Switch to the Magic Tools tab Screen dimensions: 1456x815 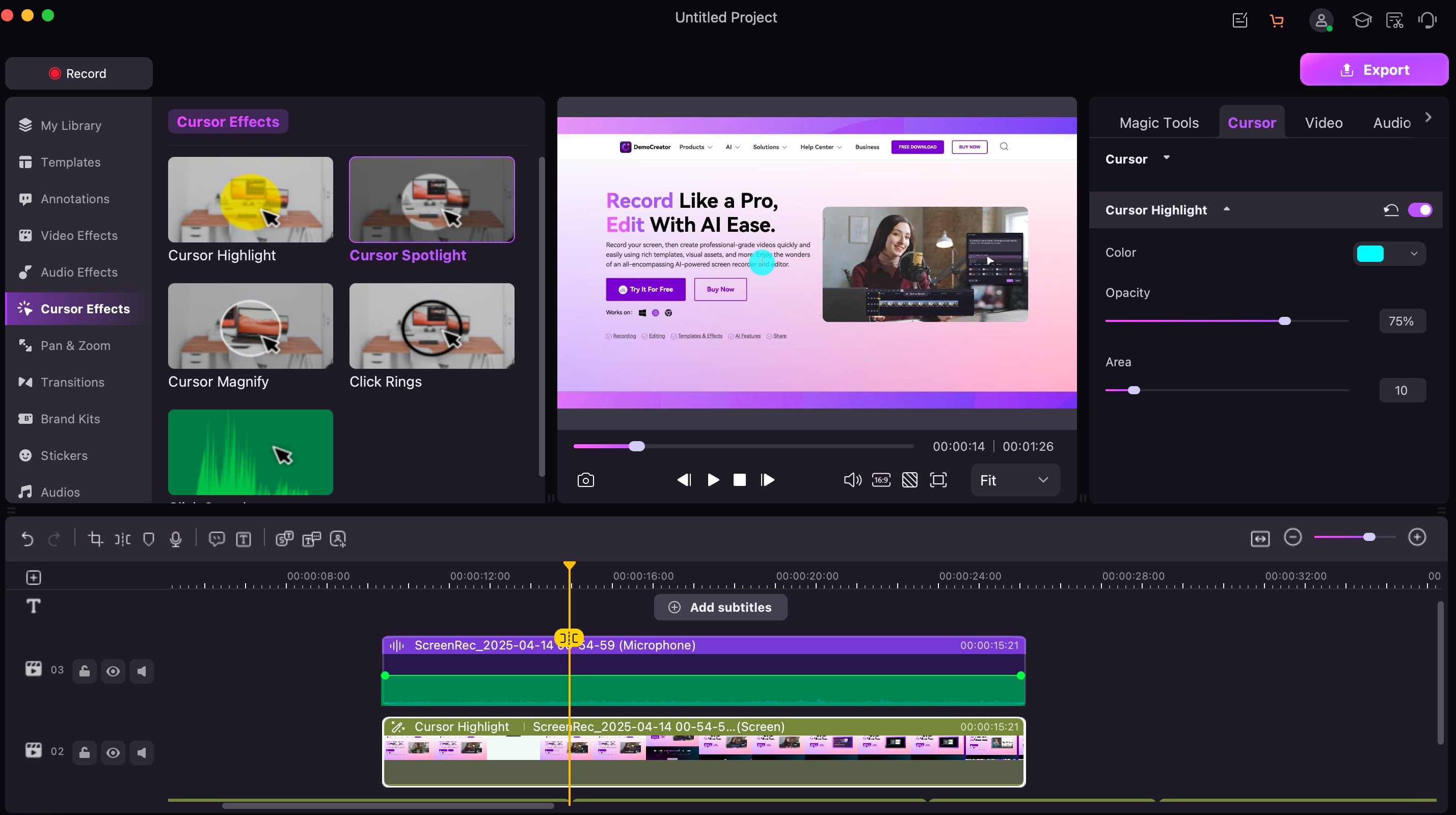1158,123
